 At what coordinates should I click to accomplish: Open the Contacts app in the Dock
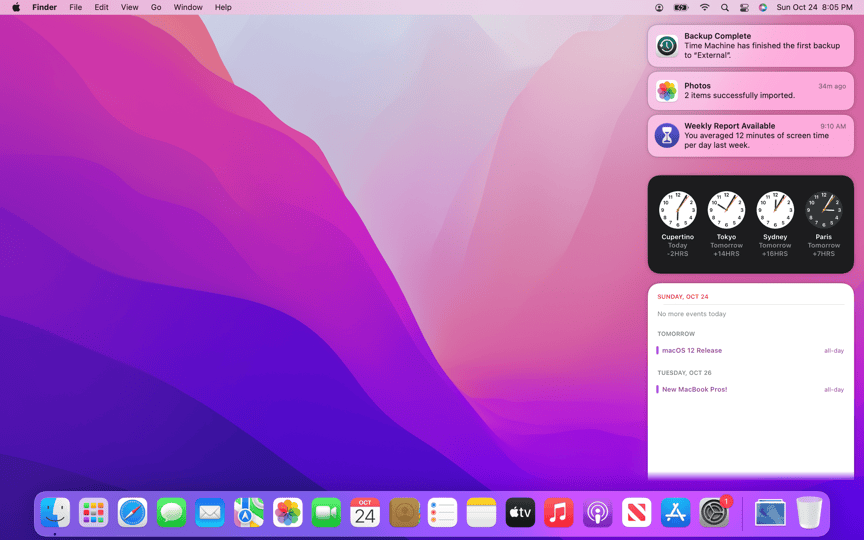(404, 512)
